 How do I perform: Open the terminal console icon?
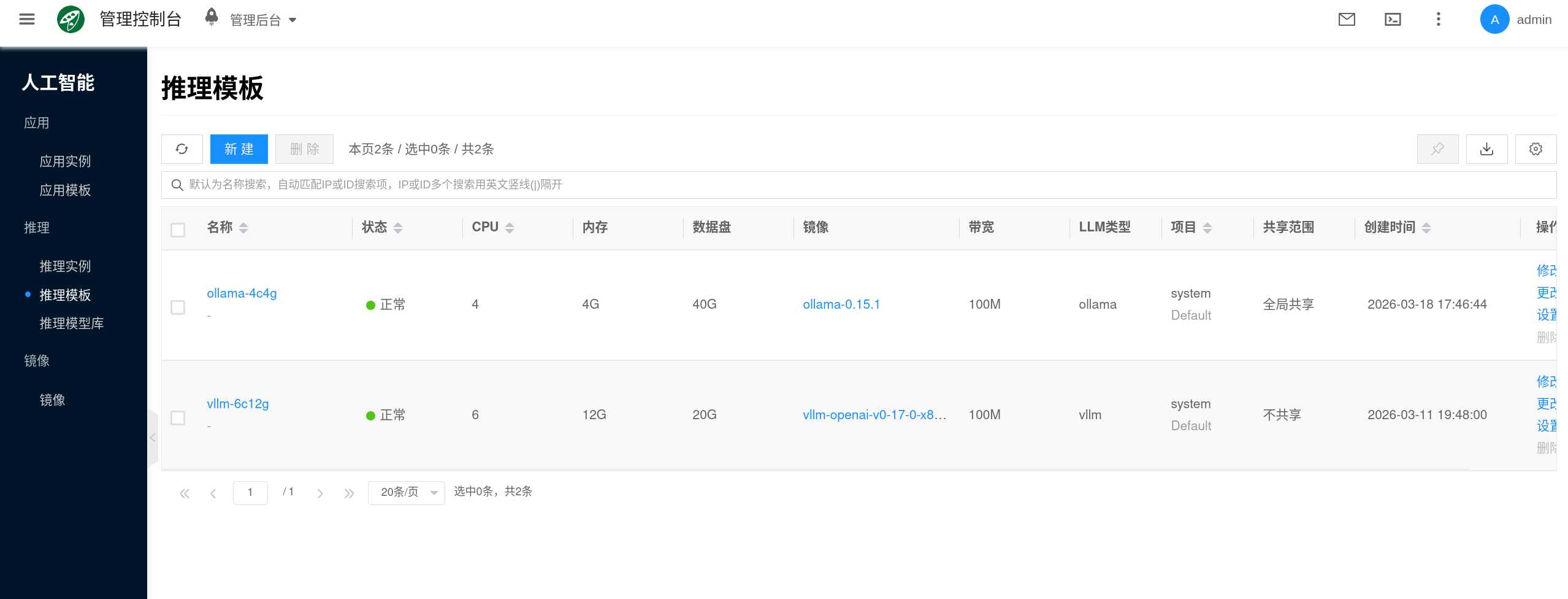click(x=1393, y=20)
